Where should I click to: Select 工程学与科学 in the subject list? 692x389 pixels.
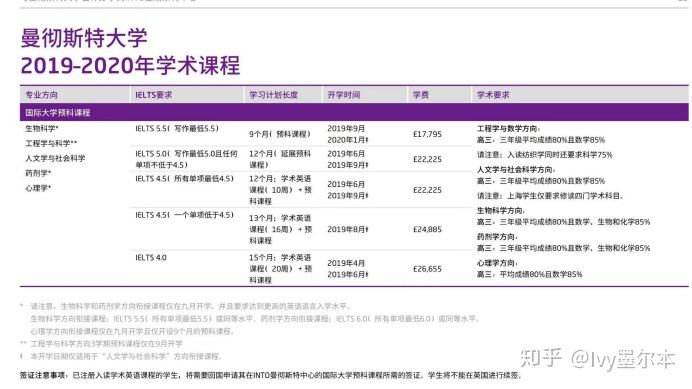[51, 144]
